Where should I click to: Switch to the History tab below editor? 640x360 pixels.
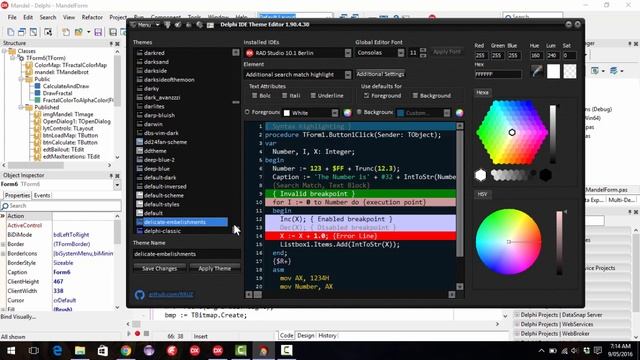point(327,336)
